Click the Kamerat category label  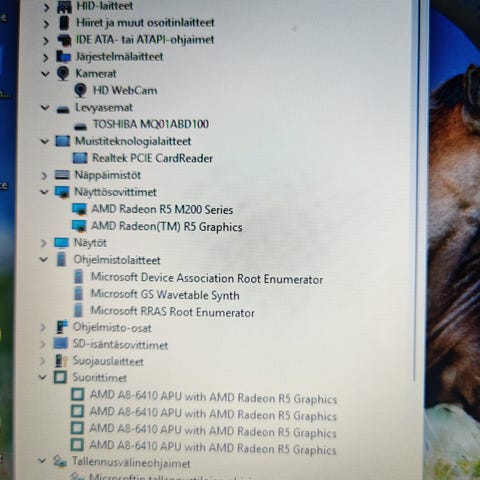click(x=96, y=73)
